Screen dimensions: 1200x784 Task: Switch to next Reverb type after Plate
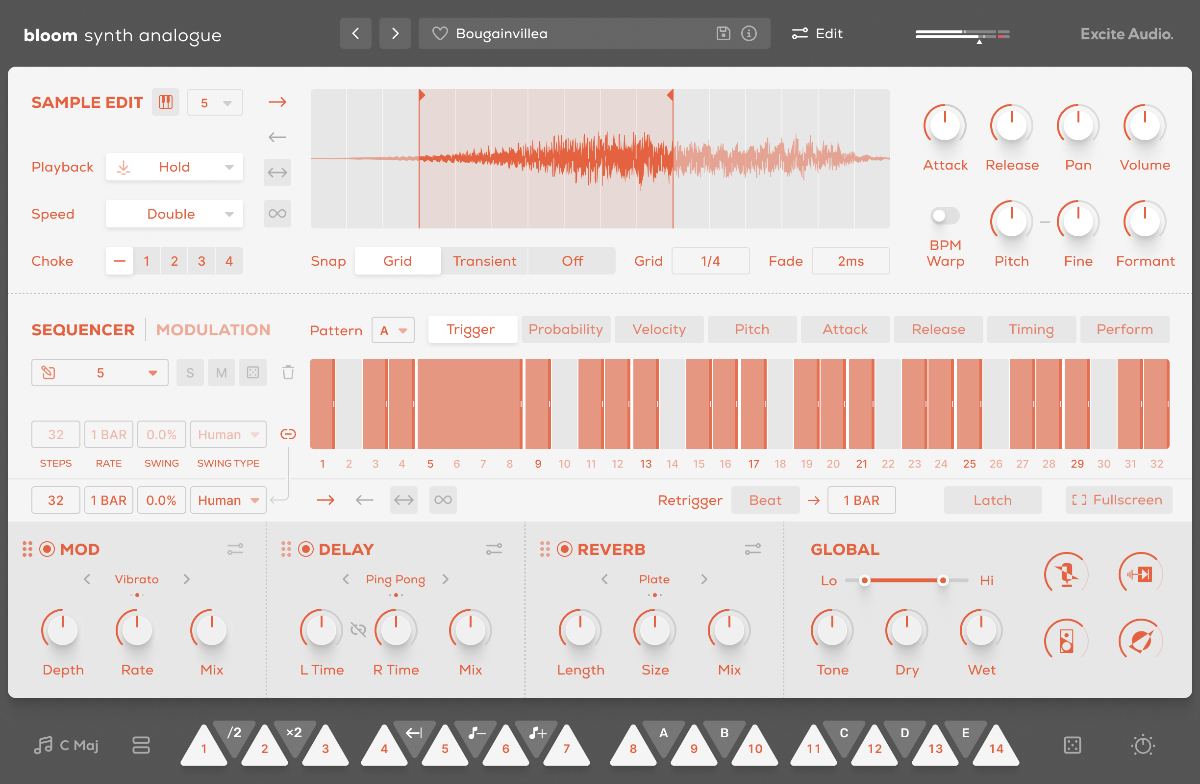coord(704,579)
